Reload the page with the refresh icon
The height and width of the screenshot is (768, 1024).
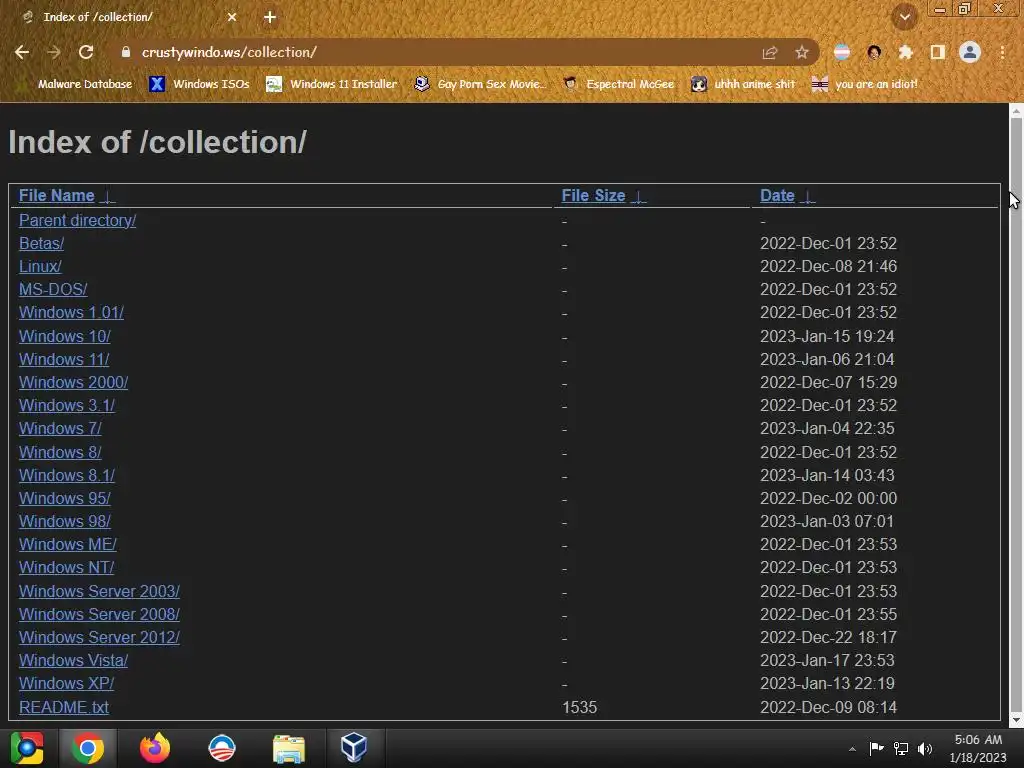[86, 52]
